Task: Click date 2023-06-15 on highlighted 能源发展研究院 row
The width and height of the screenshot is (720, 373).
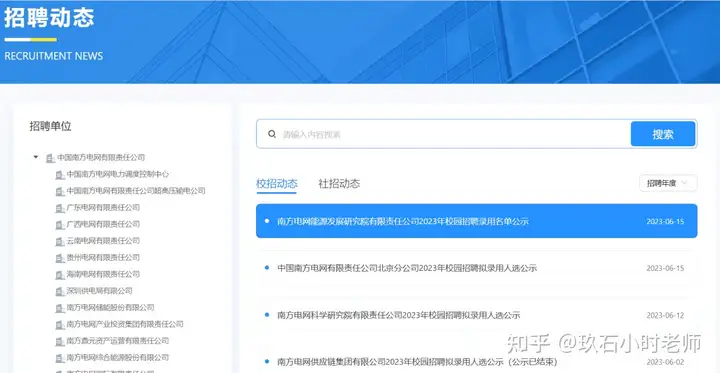Action: (x=665, y=221)
